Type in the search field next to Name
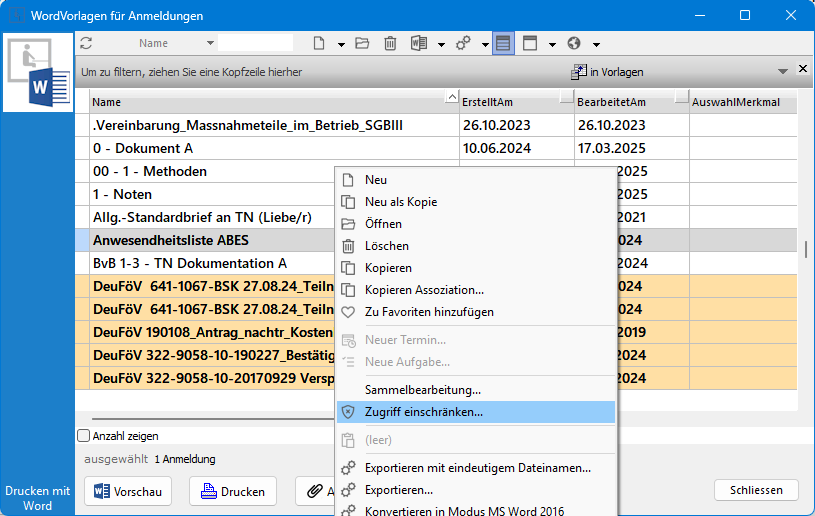Screen dimensions: 815x516 pos(256,43)
